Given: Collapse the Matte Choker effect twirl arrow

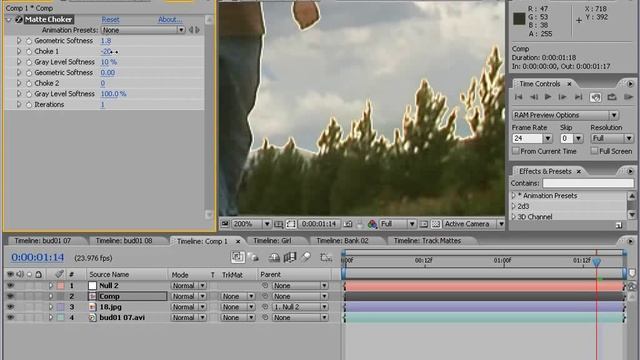Looking at the screenshot, I should pyautogui.click(x=9, y=20).
